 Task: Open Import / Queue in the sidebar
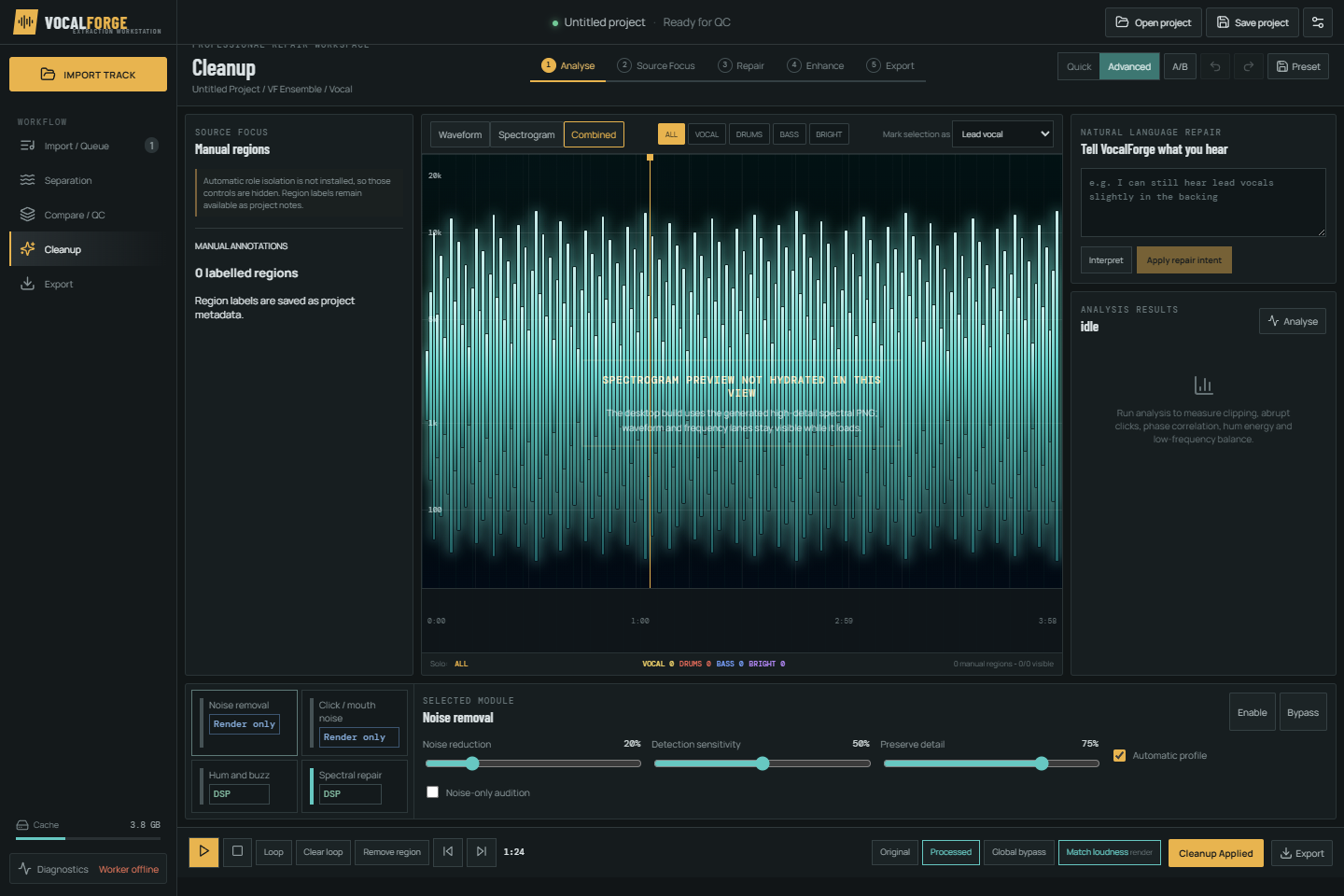pyautogui.click(x=89, y=146)
